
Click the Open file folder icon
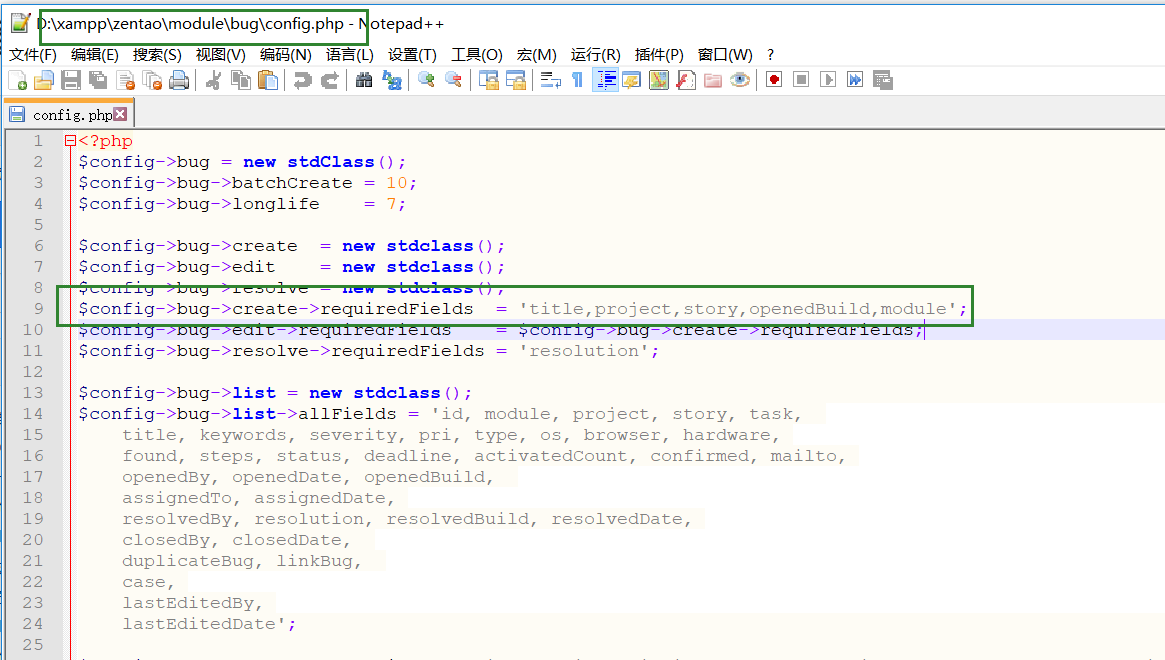coord(44,80)
